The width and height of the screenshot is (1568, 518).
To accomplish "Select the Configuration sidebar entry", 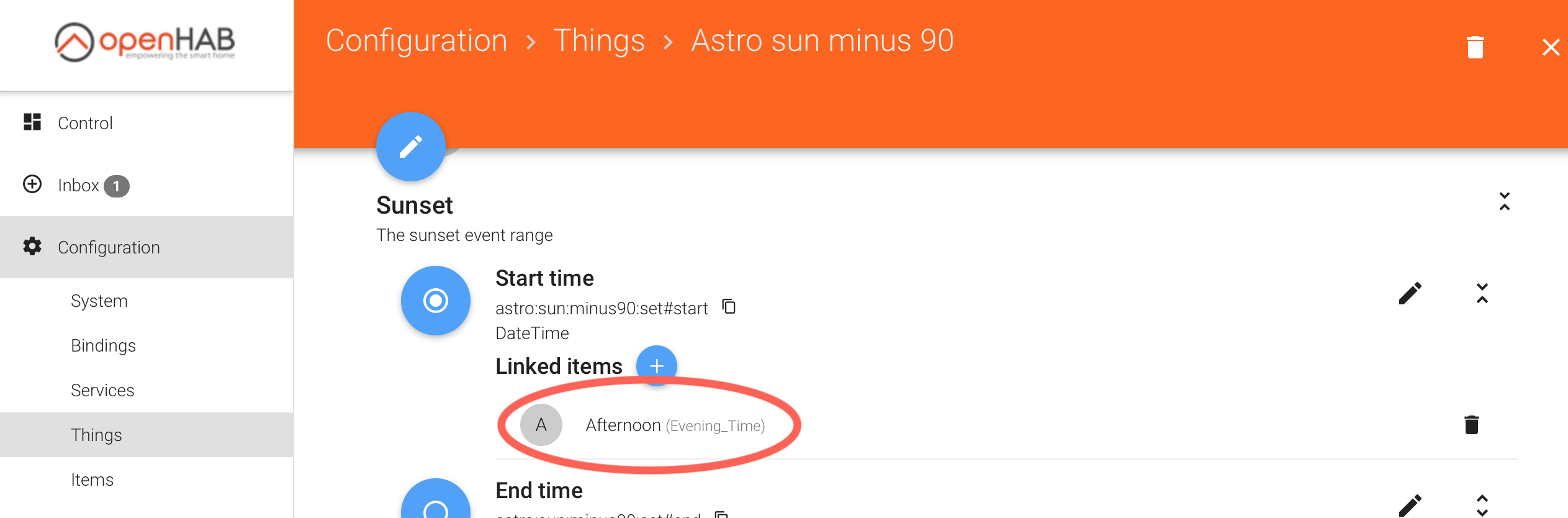I will (x=109, y=247).
